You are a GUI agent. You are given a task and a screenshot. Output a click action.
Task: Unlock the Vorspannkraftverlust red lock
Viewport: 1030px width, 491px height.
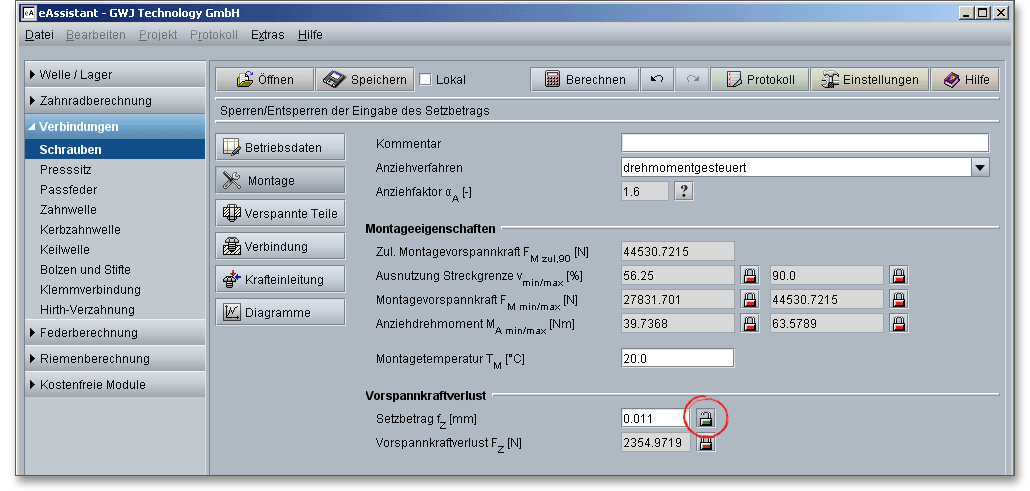click(x=704, y=443)
